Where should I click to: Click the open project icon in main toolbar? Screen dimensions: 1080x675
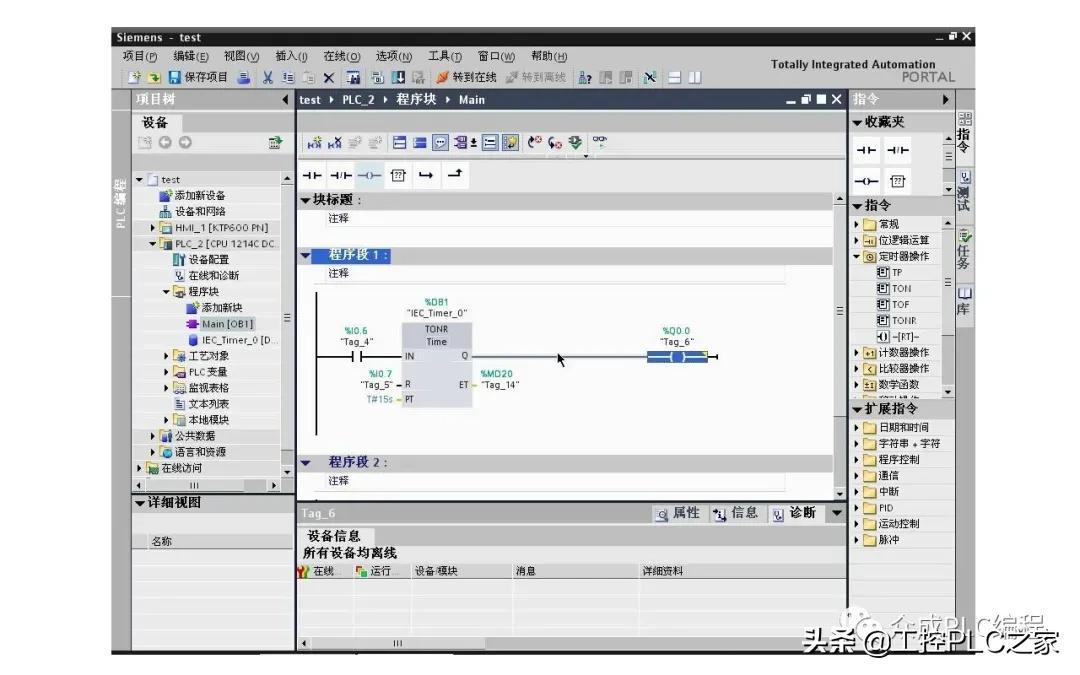point(154,77)
